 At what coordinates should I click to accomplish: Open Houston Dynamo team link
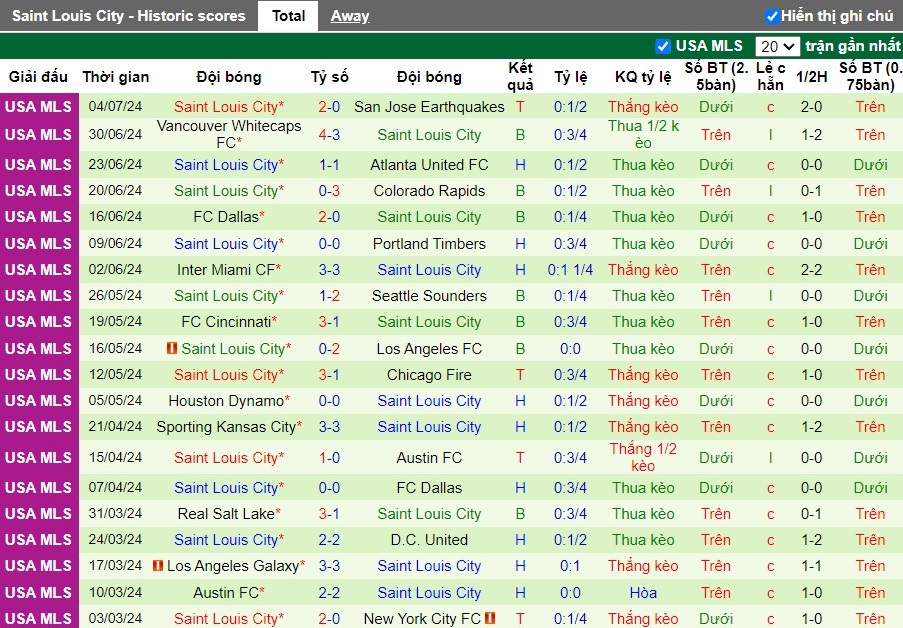tap(226, 400)
